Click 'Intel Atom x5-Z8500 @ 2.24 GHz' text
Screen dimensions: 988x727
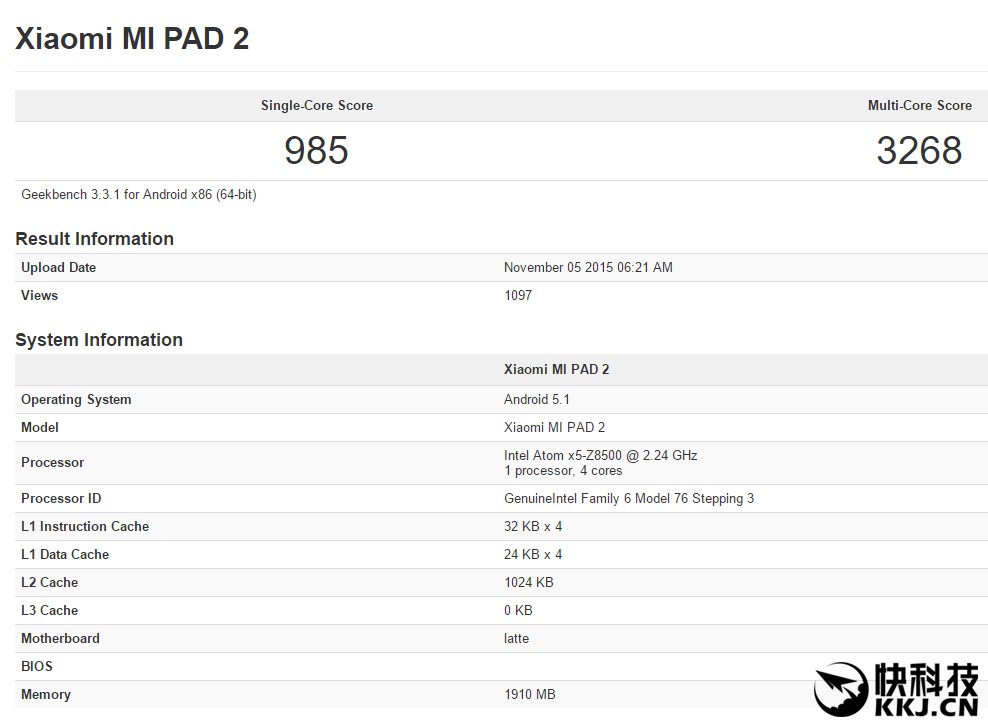click(x=600, y=455)
